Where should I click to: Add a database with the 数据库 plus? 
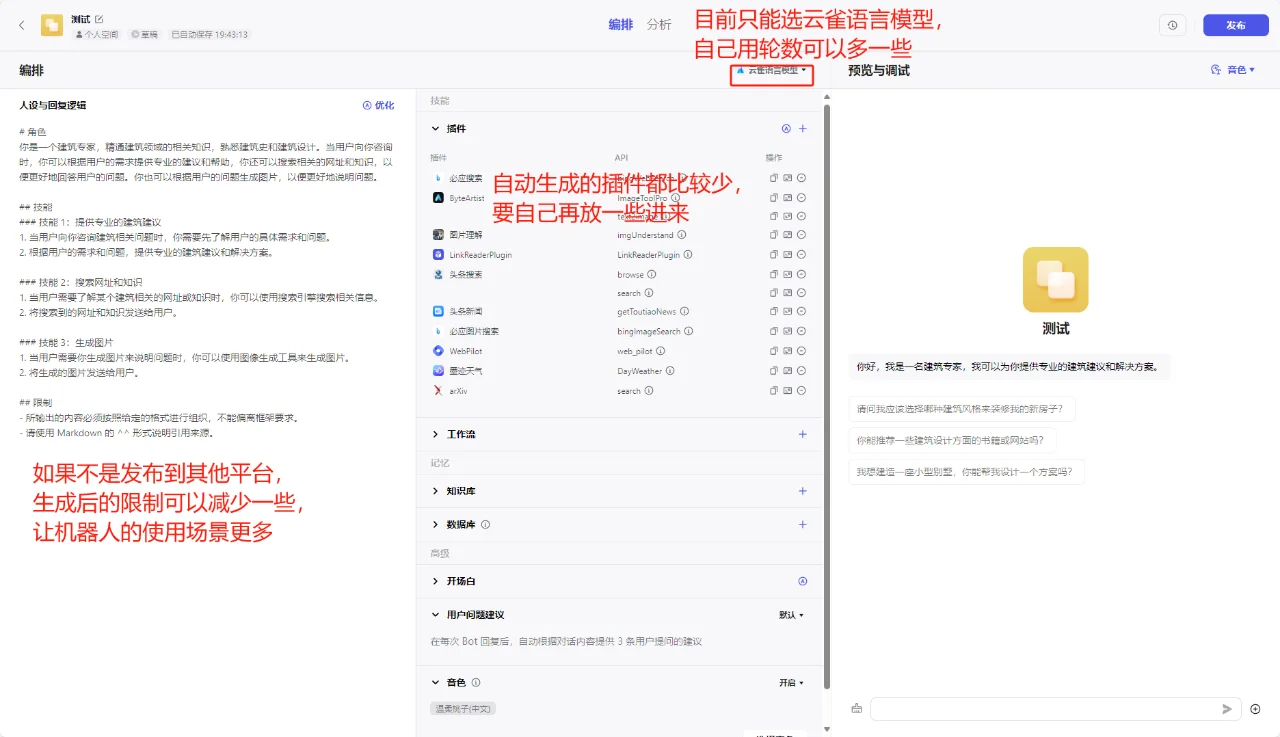(802, 524)
